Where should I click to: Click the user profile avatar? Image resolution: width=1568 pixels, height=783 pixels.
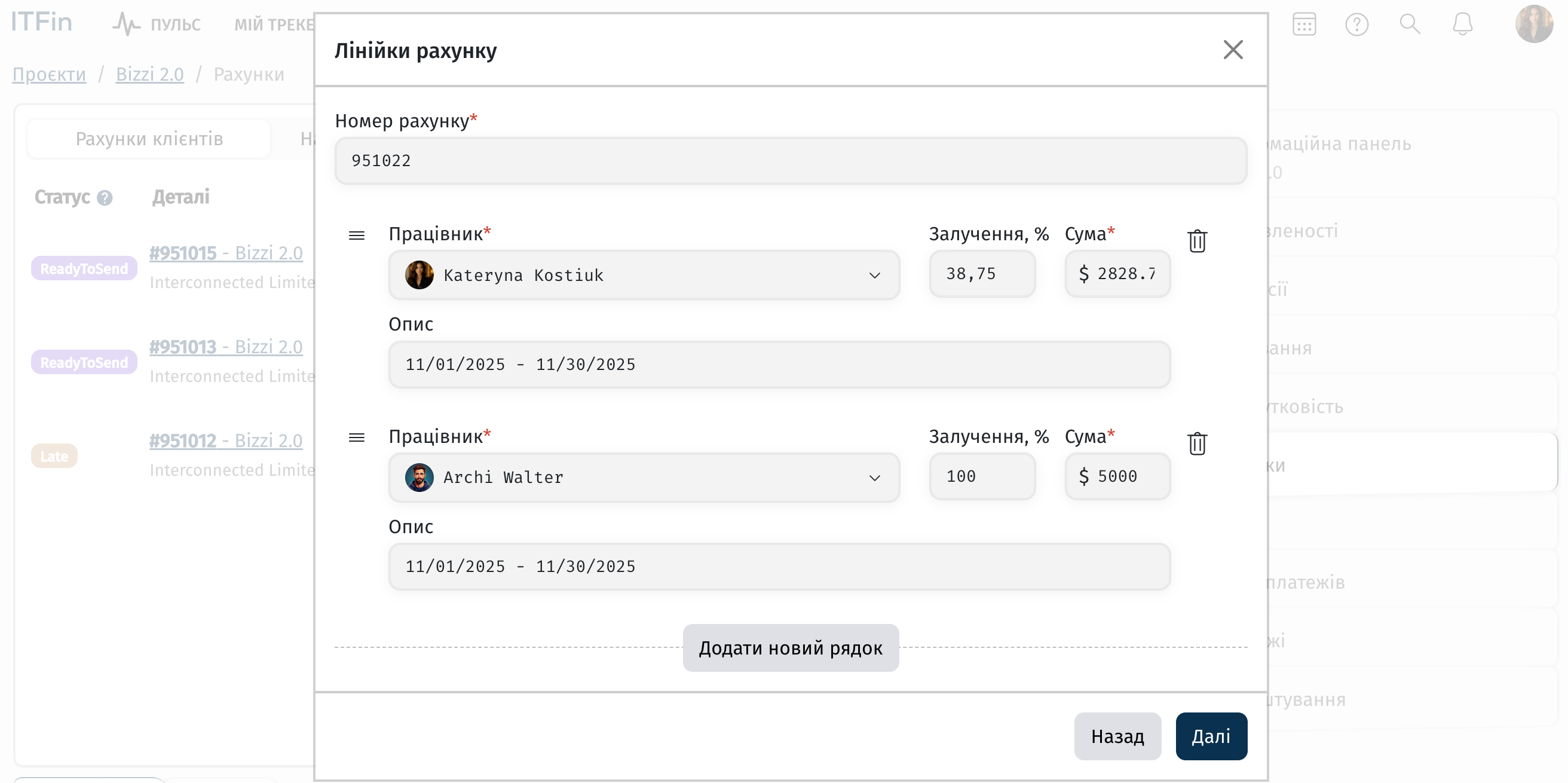click(1533, 25)
